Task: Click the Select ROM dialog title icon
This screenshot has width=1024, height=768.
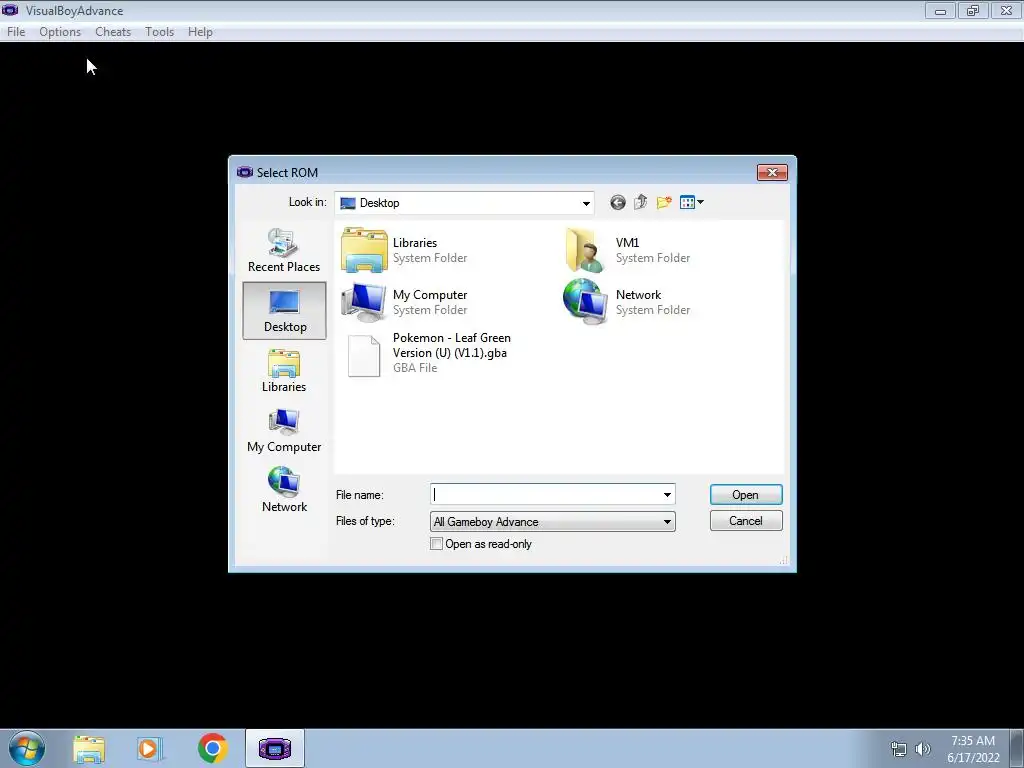Action: pyautogui.click(x=245, y=172)
